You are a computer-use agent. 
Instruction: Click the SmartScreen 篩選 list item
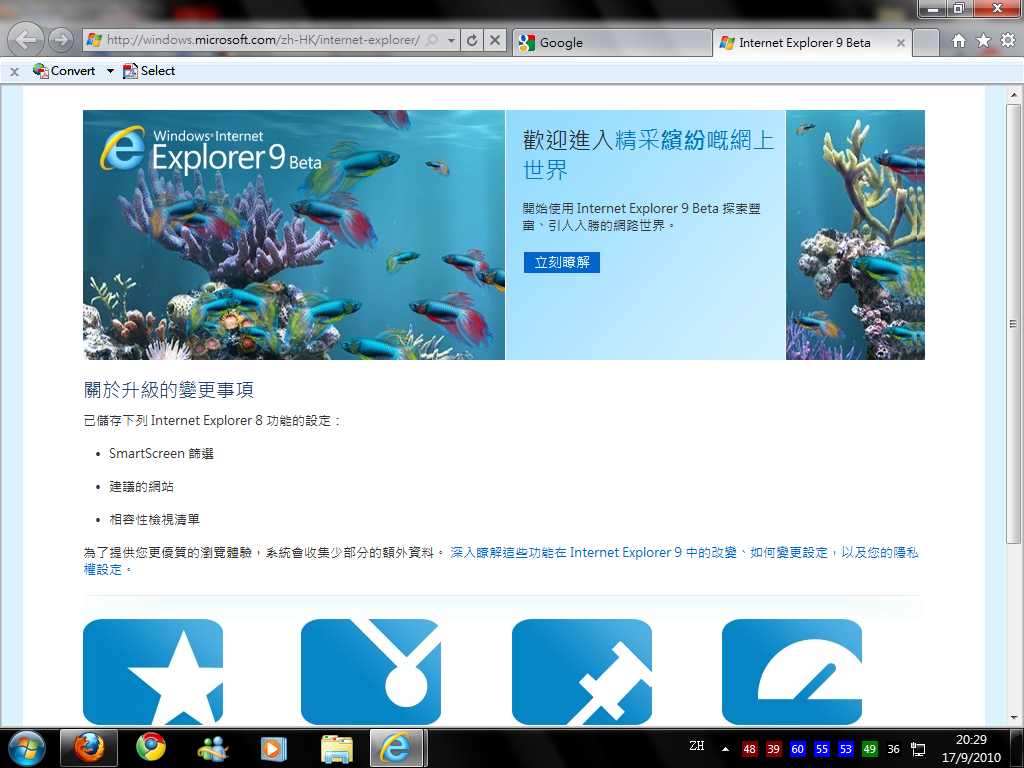161,453
